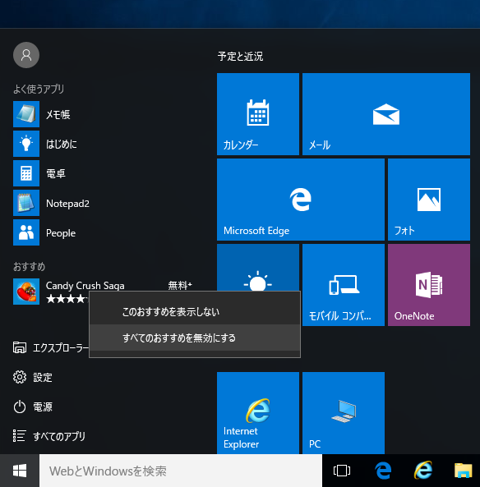Select このおすすめを表示しない in context menu
Image resolution: width=480 pixels, height=487 pixels.
(195, 312)
